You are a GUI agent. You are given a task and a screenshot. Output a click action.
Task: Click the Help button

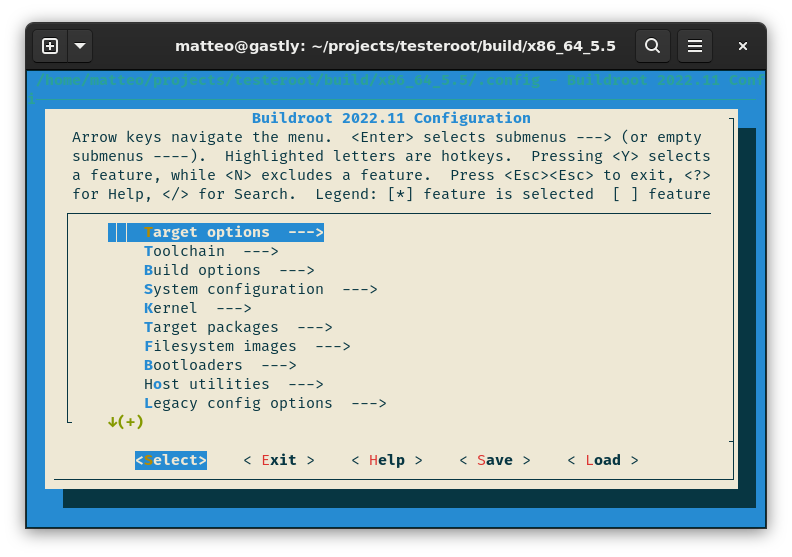point(387,460)
